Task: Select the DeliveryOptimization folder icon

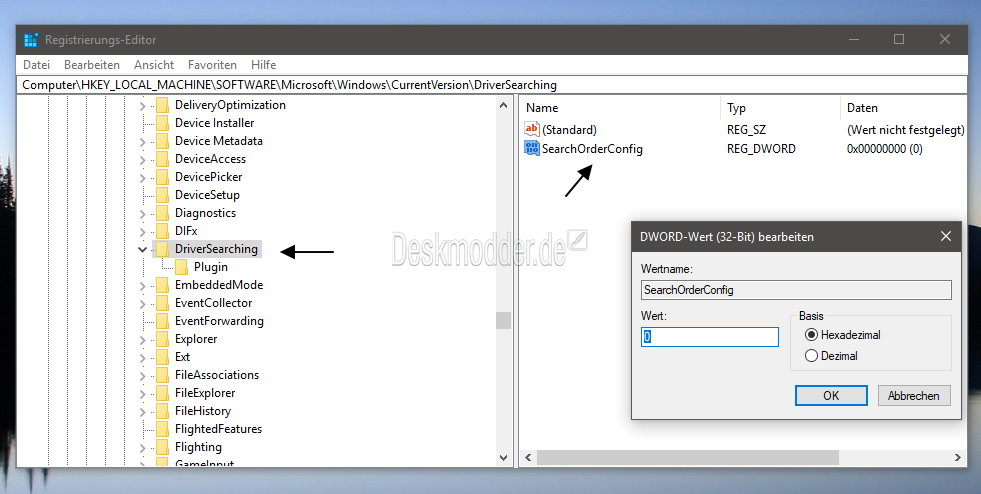Action: (x=162, y=105)
